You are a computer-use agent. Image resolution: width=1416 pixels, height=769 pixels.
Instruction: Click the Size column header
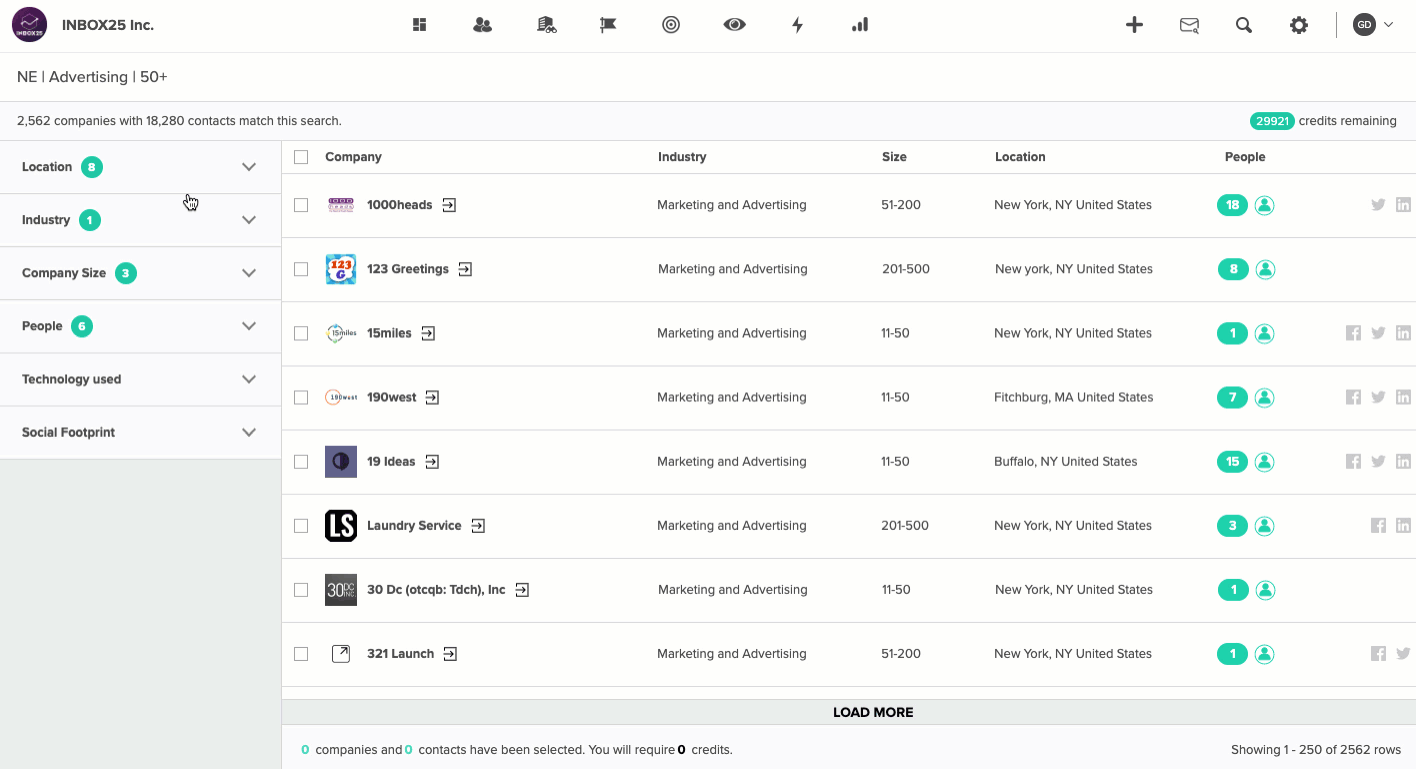pyautogui.click(x=894, y=157)
